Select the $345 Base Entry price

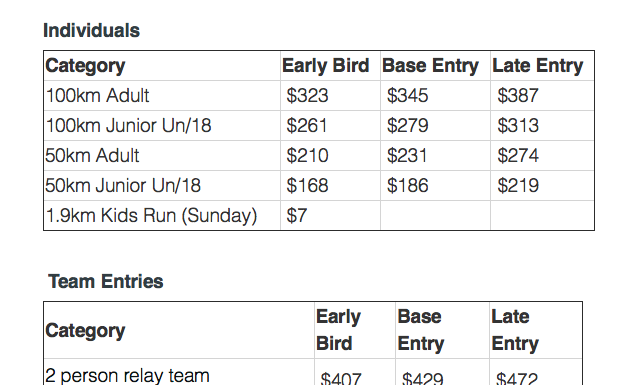[x=407, y=96]
